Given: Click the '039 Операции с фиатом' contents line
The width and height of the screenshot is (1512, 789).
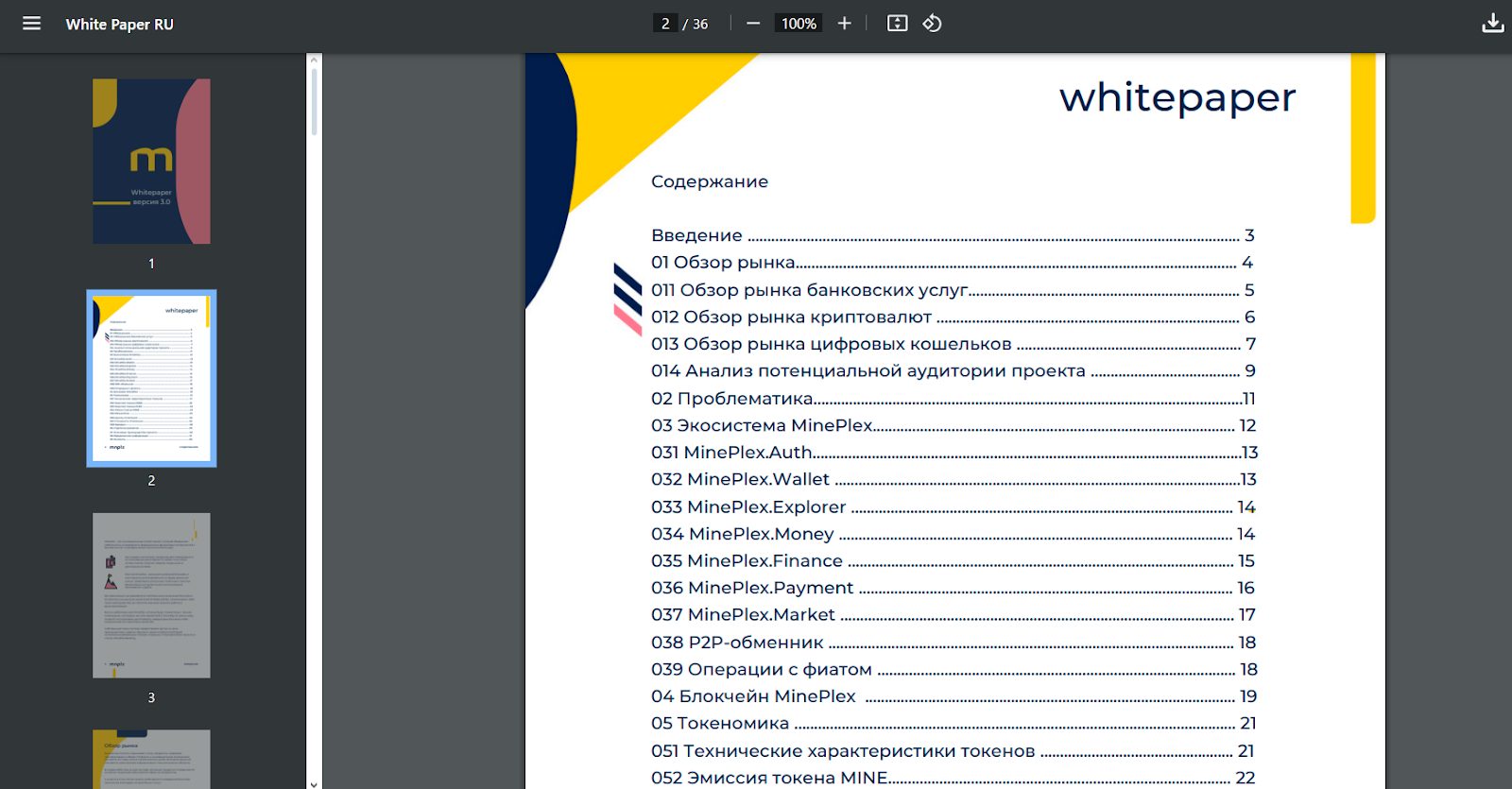Looking at the screenshot, I should click(954, 669).
